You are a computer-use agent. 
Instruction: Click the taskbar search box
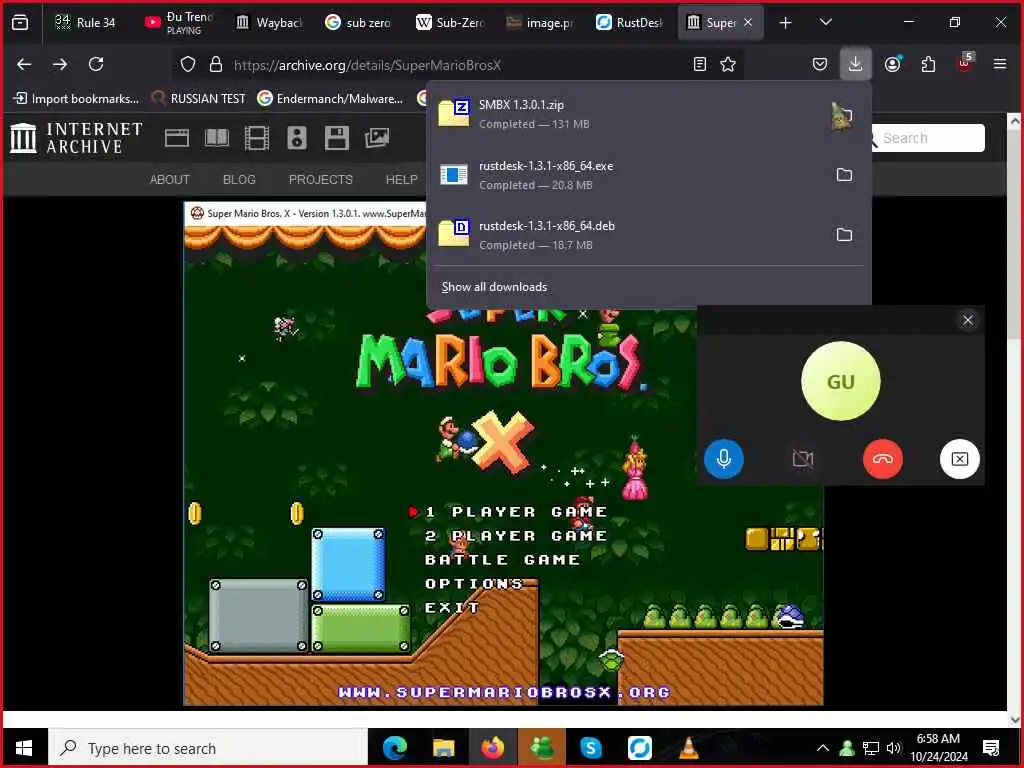pyautogui.click(x=208, y=748)
